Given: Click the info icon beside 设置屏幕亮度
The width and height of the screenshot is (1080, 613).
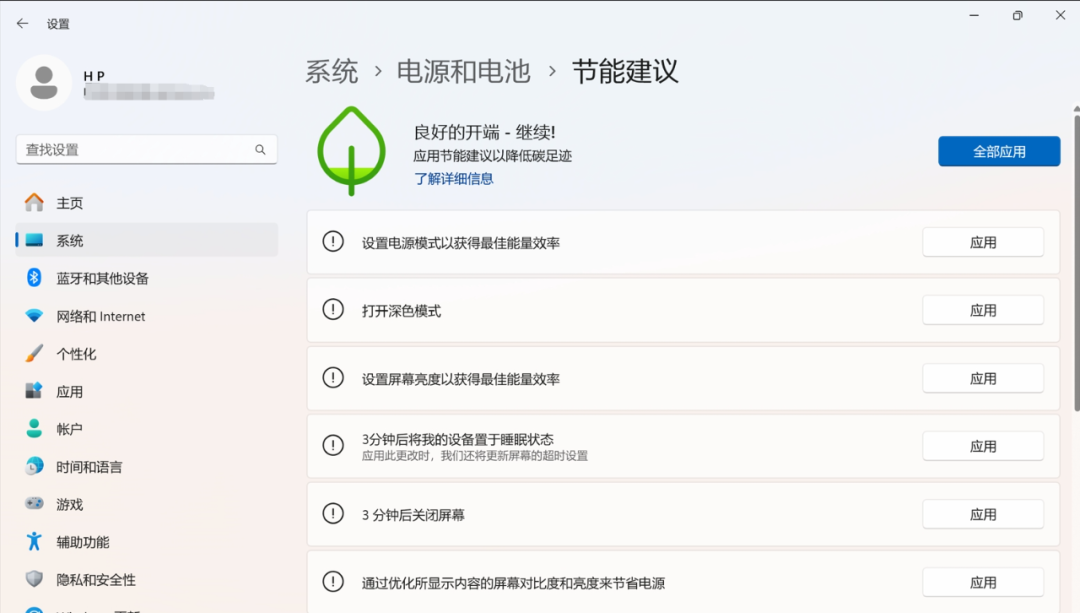Looking at the screenshot, I should pyautogui.click(x=333, y=377).
